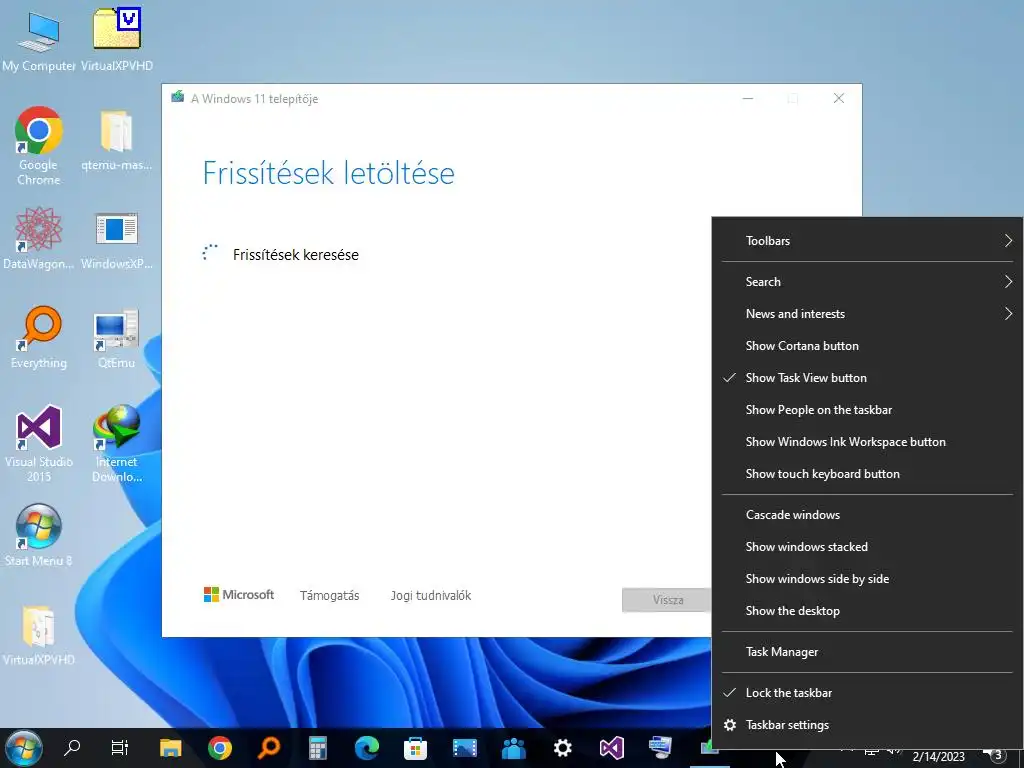Choose Cascade windows
The height and width of the screenshot is (768, 1024).
[867, 515]
